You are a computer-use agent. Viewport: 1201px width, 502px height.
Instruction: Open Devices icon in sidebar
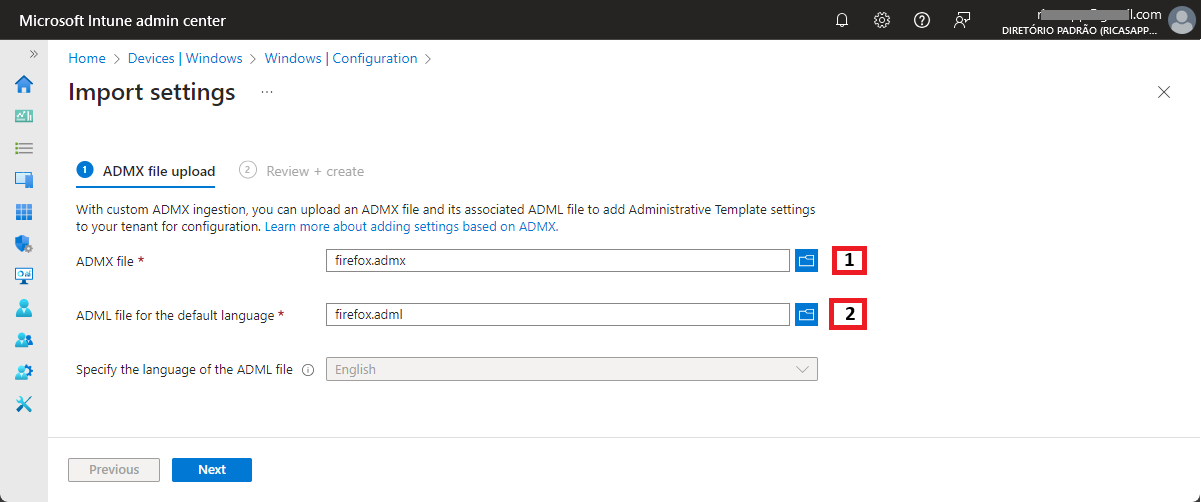[x=24, y=180]
